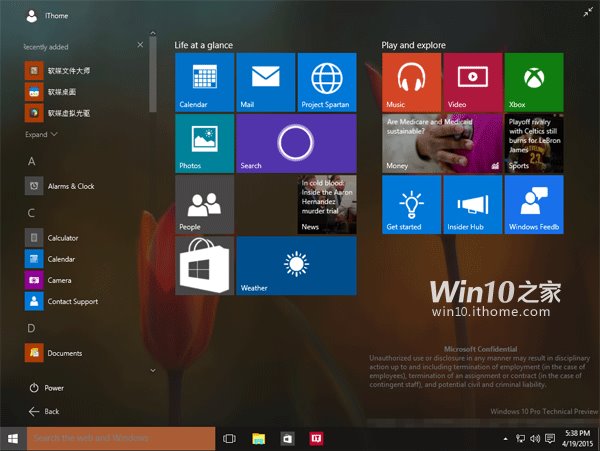The height and width of the screenshot is (451, 600).
Task: Click the app list scrollbar thumb
Action: tap(153, 75)
